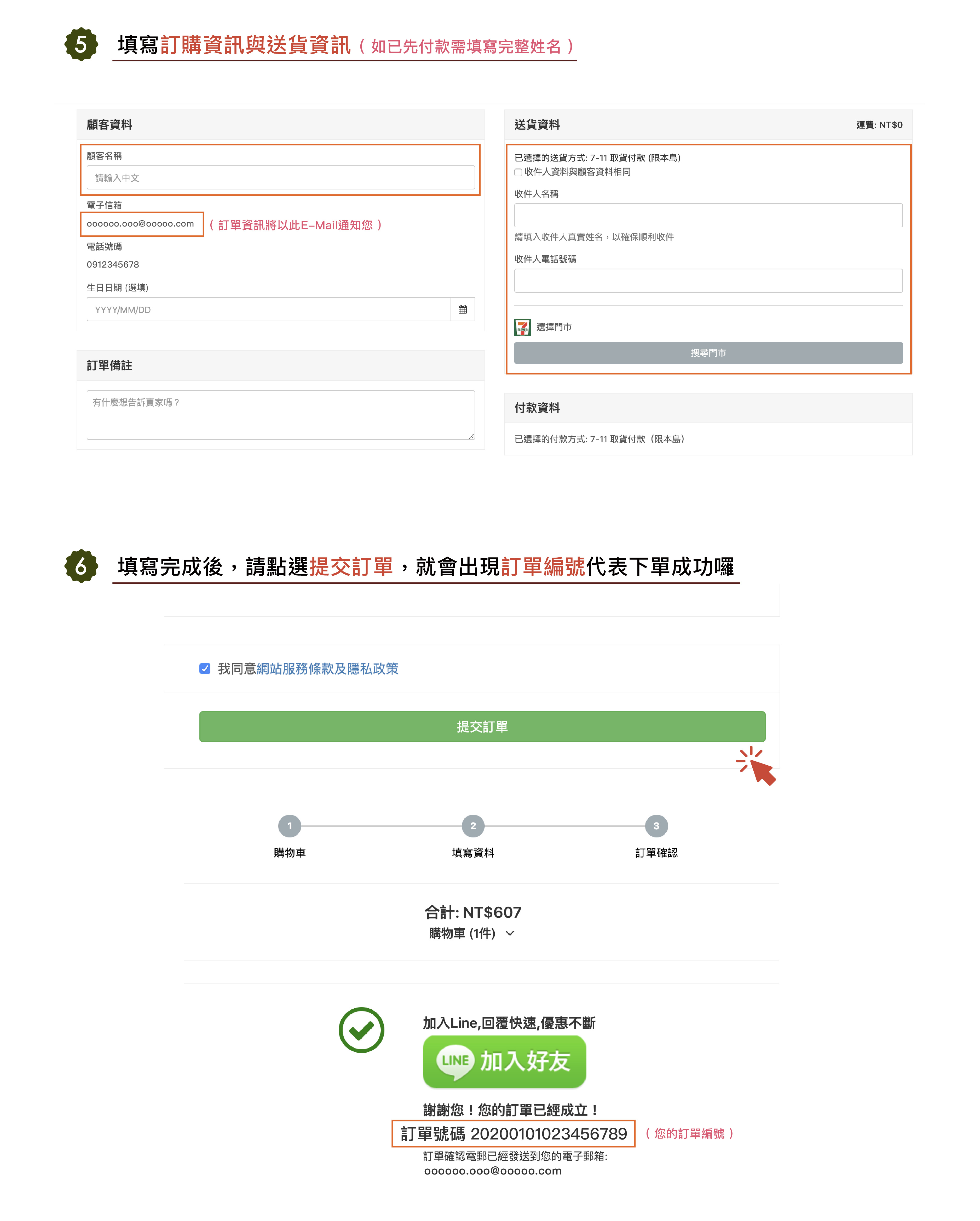Click the number 6 step badge

(x=81, y=566)
